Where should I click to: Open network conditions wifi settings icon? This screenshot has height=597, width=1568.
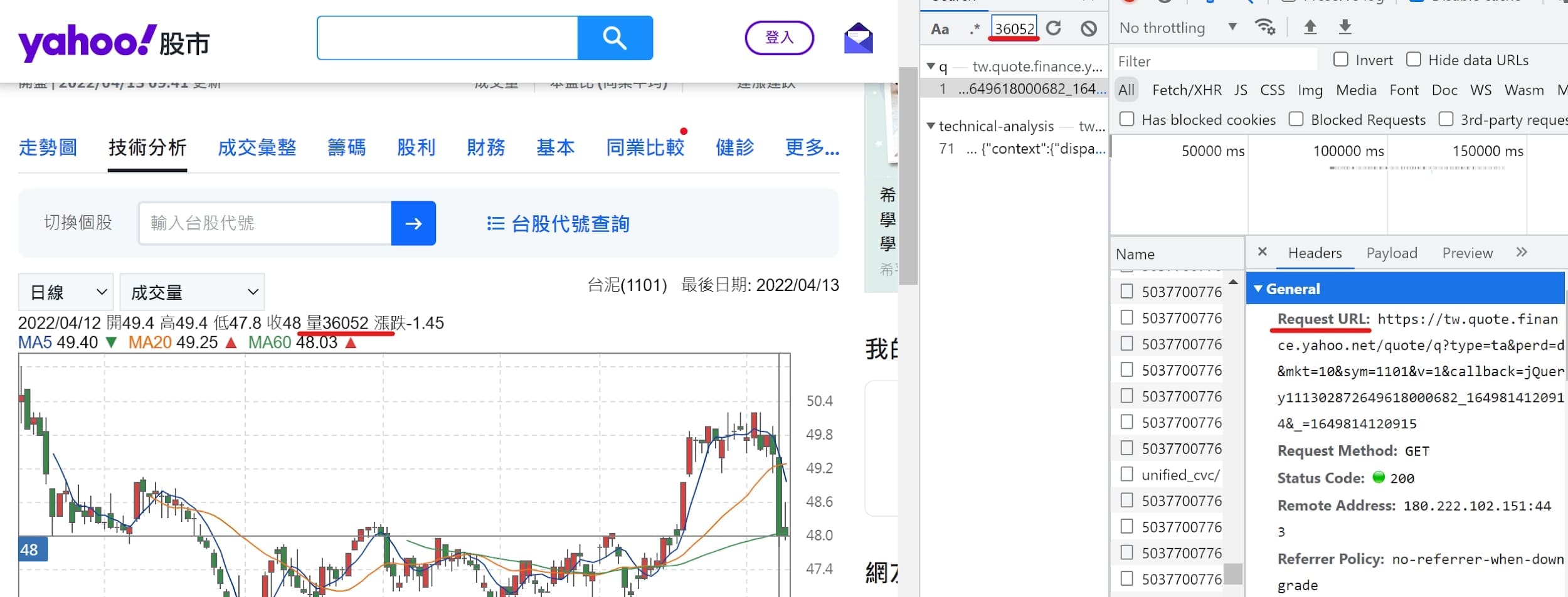pyautogui.click(x=1264, y=27)
